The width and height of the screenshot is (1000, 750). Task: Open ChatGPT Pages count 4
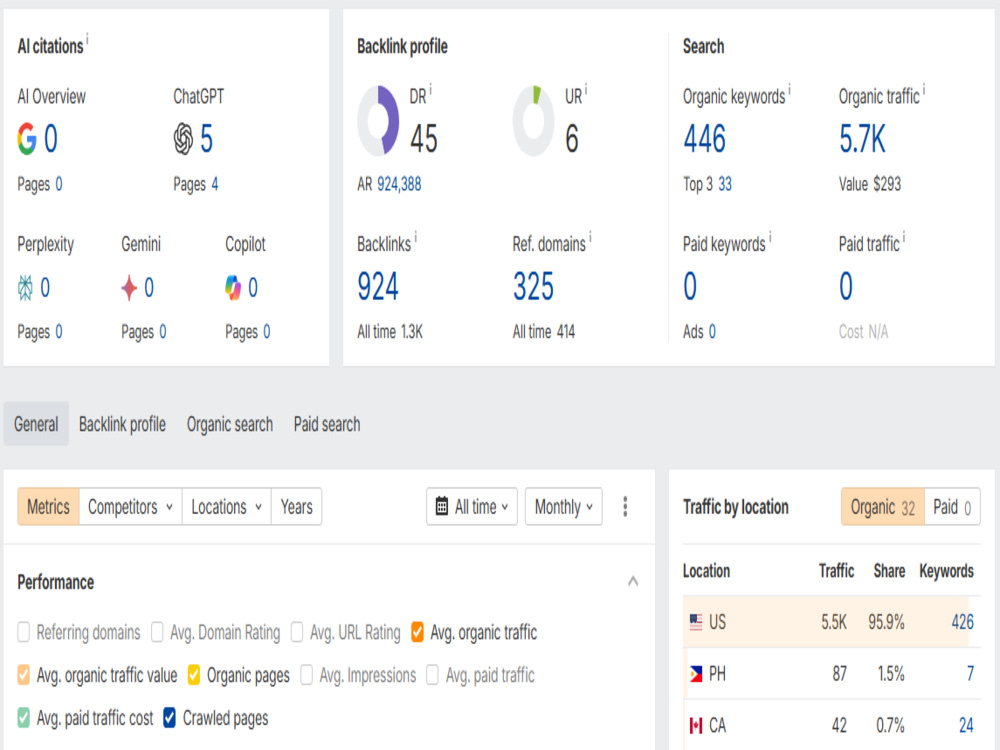(x=215, y=184)
